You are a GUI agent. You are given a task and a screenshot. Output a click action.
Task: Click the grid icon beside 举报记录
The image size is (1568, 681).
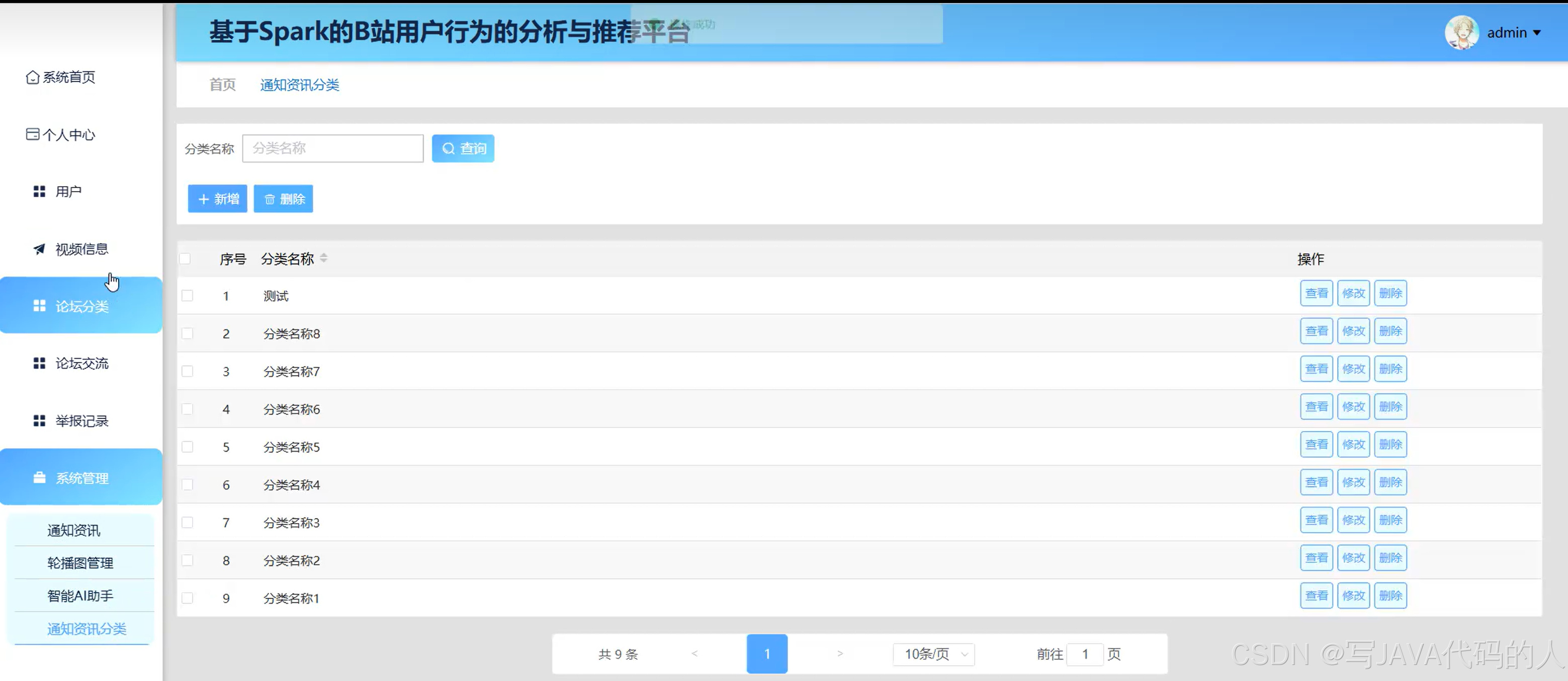pos(40,420)
